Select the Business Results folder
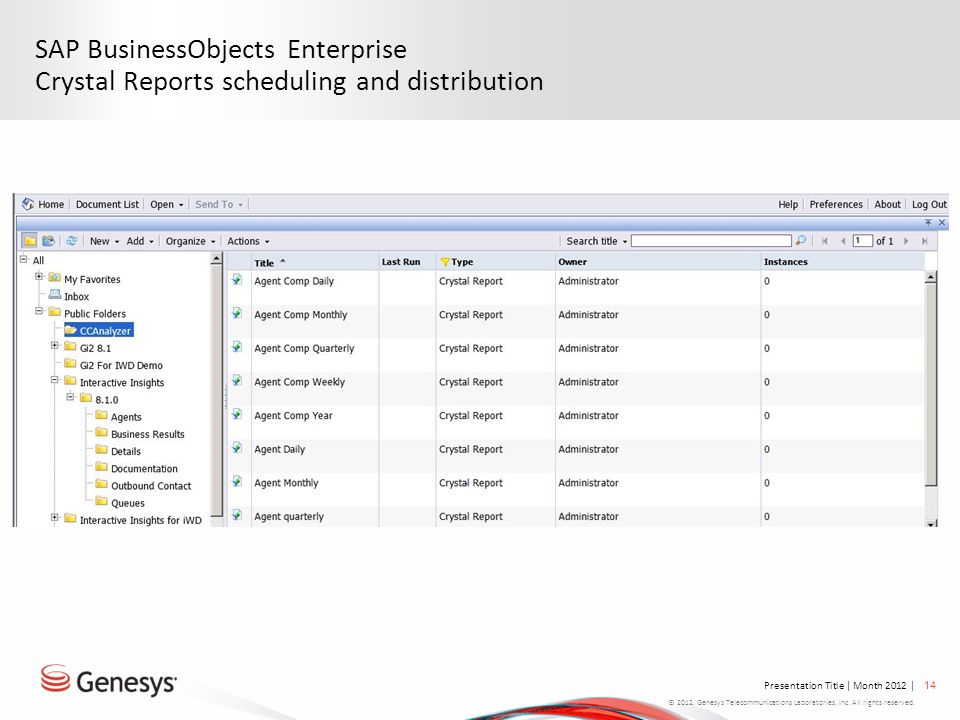960x720 pixels. pyautogui.click(x=148, y=434)
